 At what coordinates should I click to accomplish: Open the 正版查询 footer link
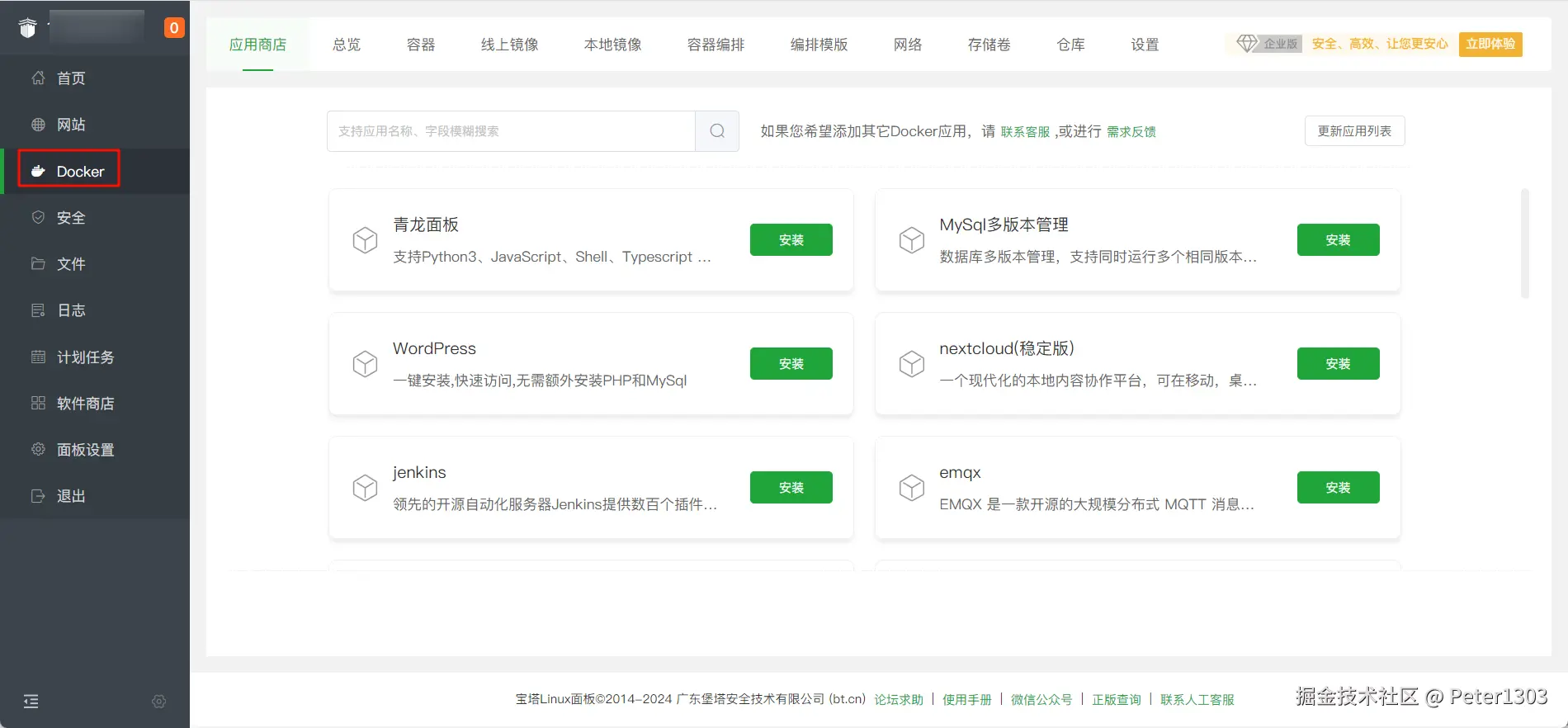[1117, 700]
